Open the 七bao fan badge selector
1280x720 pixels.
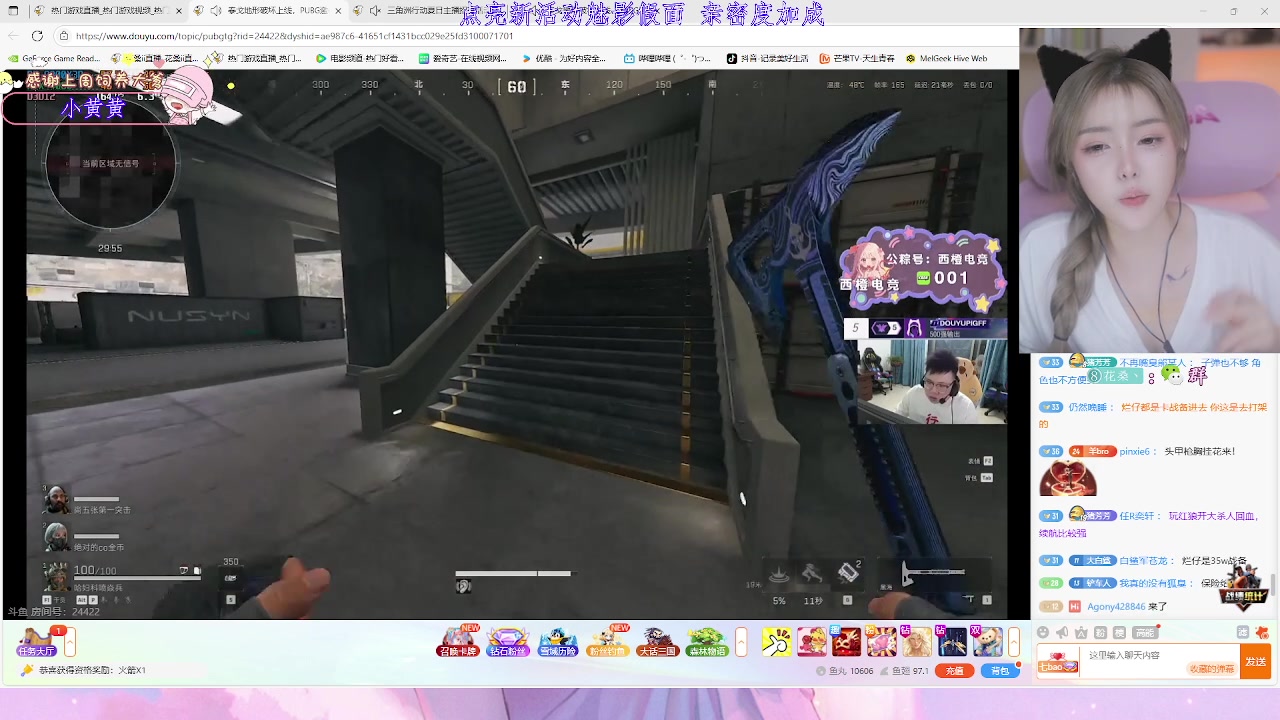[x=1059, y=661]
